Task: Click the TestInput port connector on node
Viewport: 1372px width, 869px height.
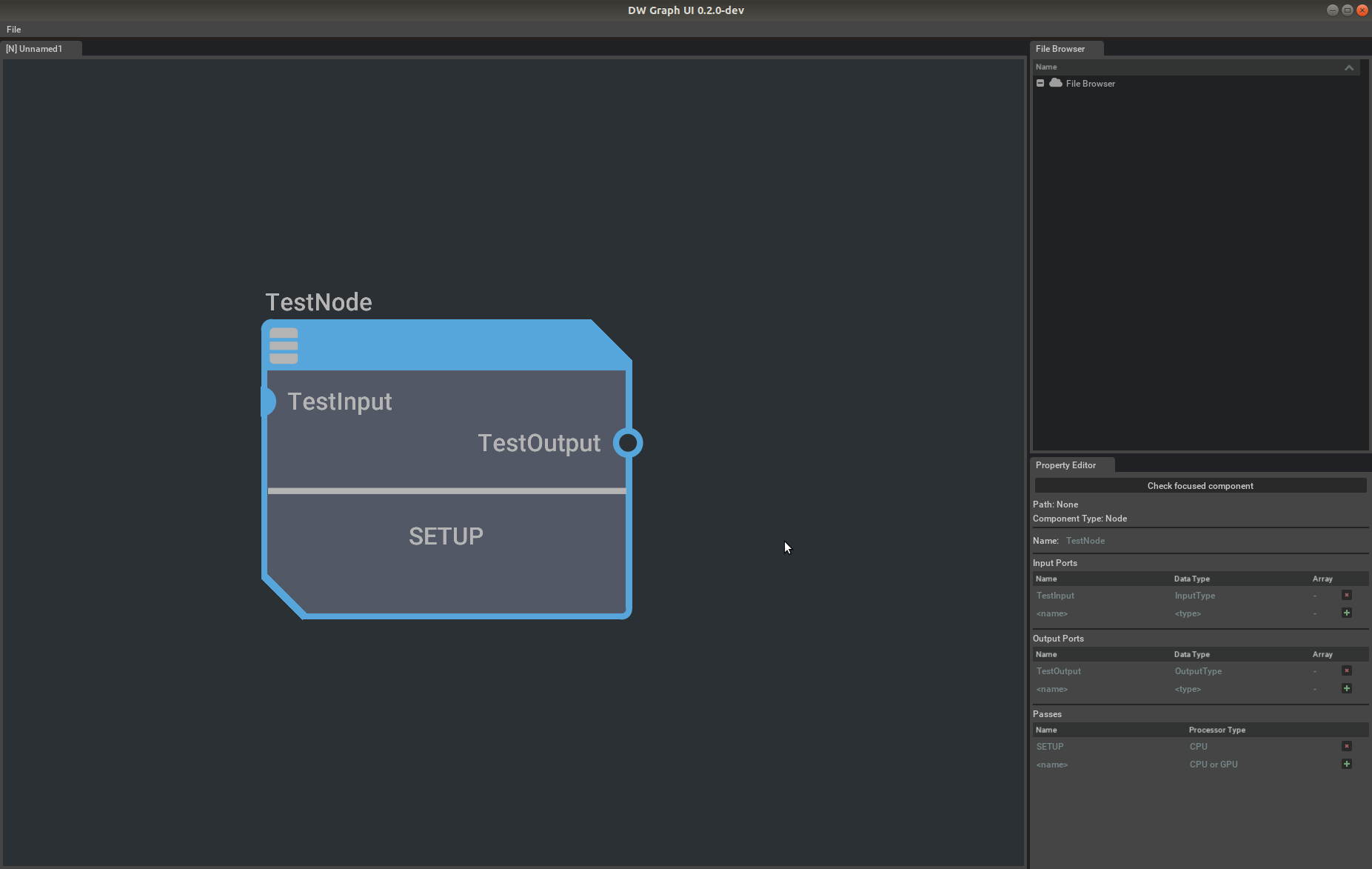Action: (x=267, y=402)
